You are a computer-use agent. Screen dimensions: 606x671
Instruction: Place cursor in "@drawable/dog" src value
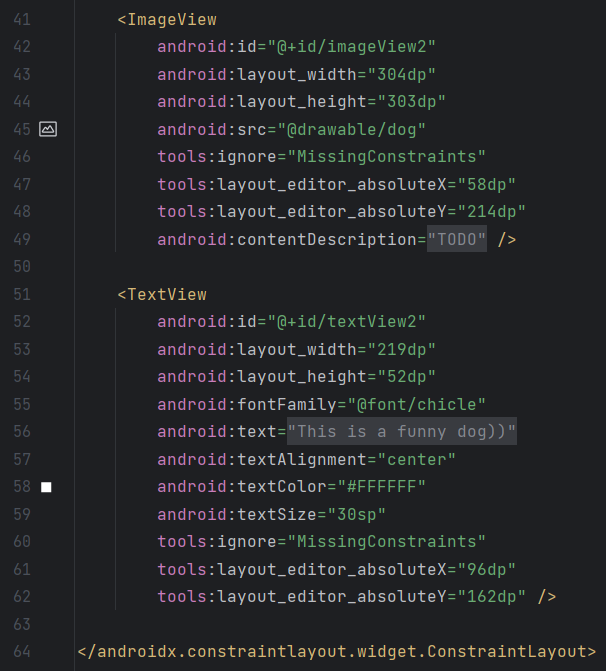click(351, 129)
